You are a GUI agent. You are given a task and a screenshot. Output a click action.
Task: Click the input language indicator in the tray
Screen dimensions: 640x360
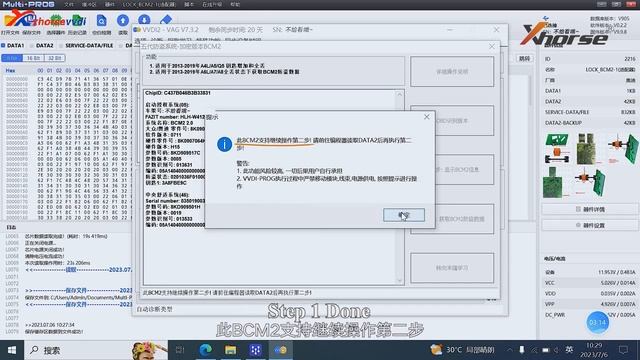(x=569, y=350)
